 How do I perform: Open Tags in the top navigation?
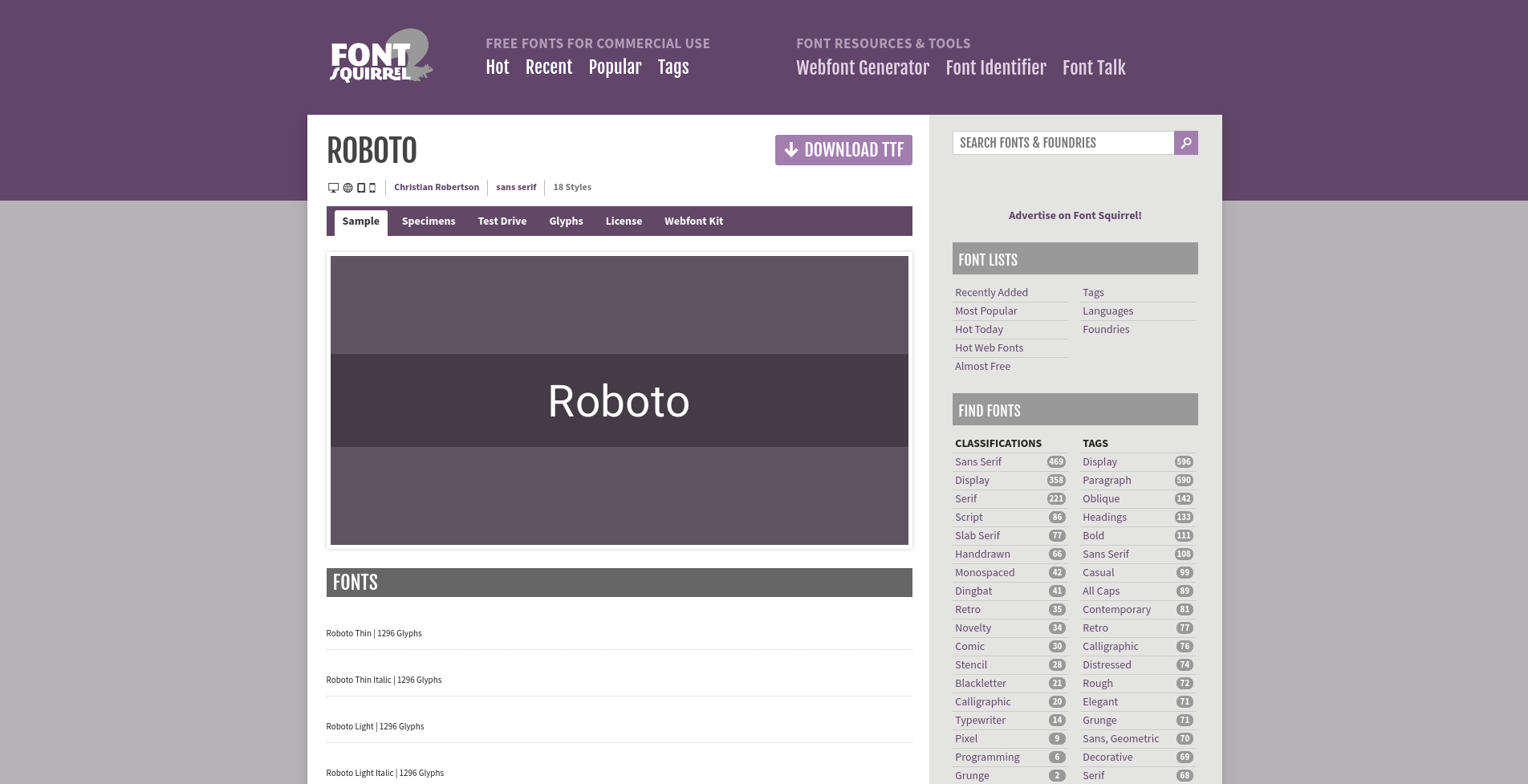click(x=673, y=67)
